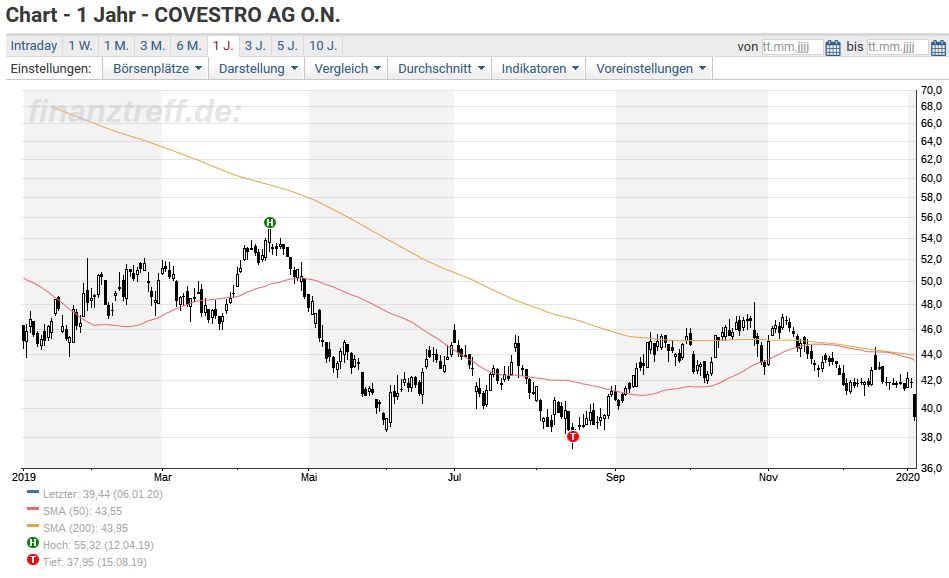Click the 'SMA (50): 43,55' legend entry
This screenshot has height=578, width=949.
tap(82, 511)
